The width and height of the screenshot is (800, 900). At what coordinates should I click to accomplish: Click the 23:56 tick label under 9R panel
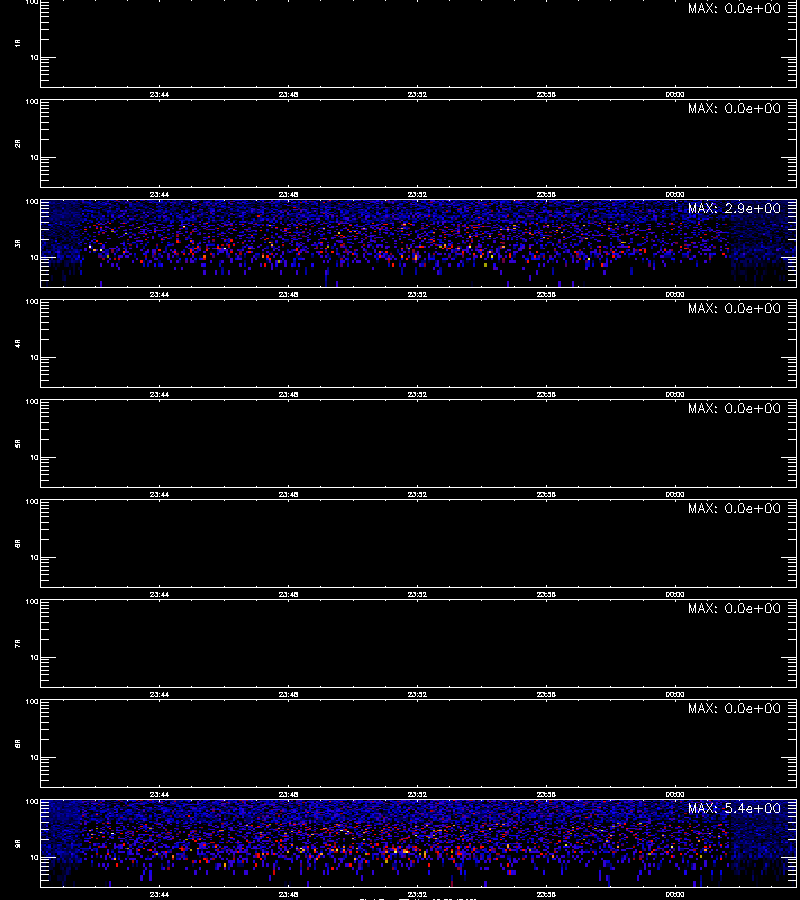(x=546, y=894)
